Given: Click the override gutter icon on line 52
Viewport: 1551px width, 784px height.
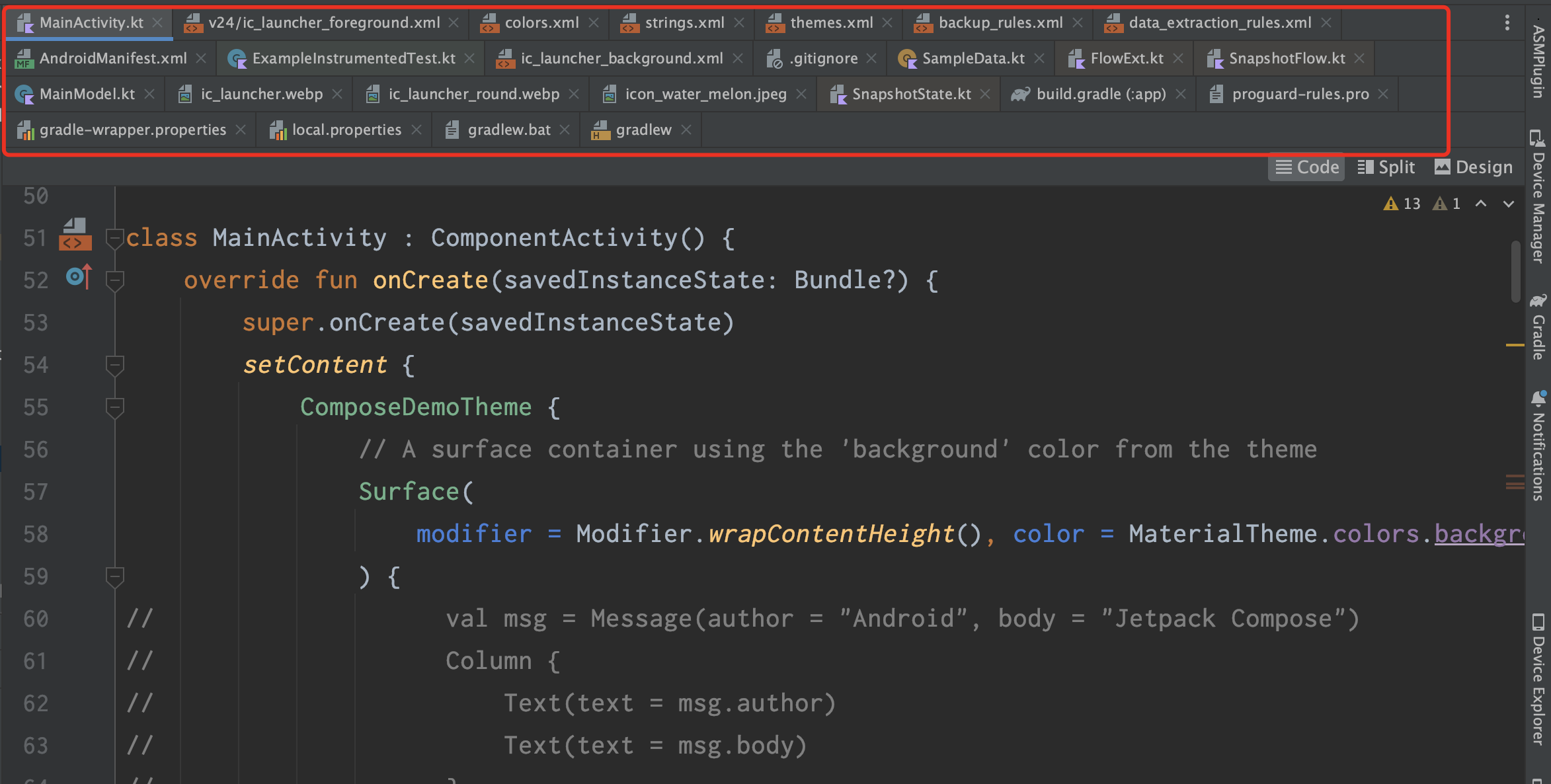Looking at the screenshot, I should point(79,276).
